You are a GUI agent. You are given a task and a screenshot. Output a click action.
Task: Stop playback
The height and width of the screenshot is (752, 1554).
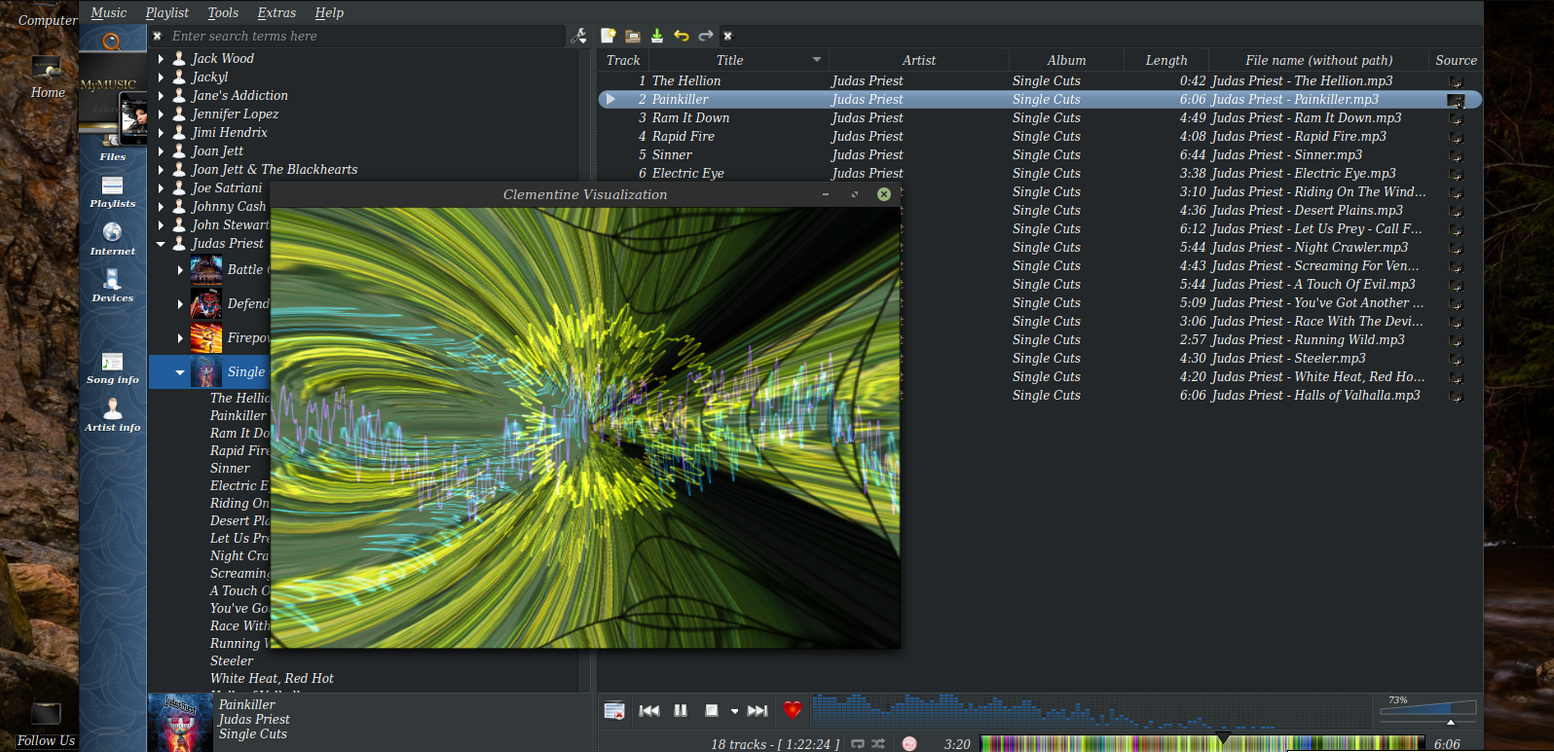712,711
